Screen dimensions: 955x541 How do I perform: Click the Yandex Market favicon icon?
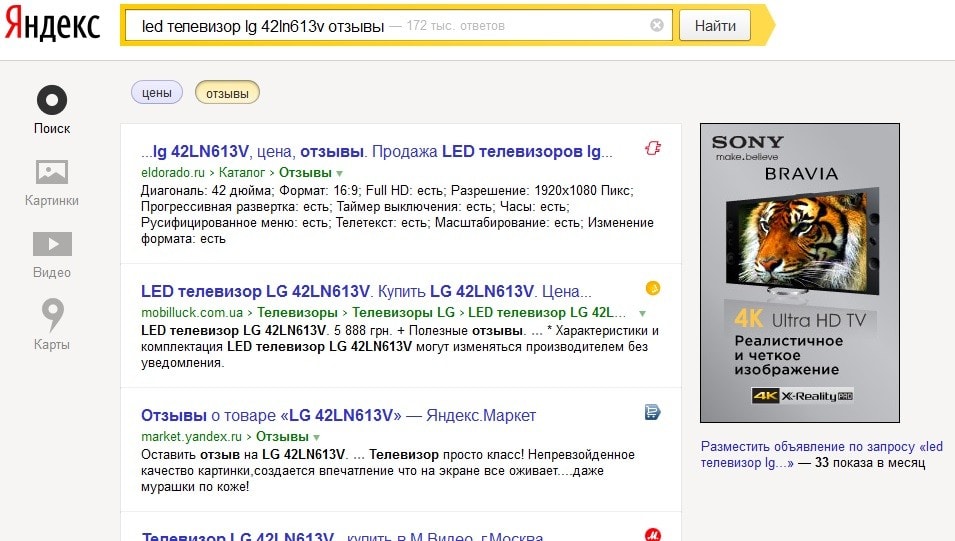(653, 412)
